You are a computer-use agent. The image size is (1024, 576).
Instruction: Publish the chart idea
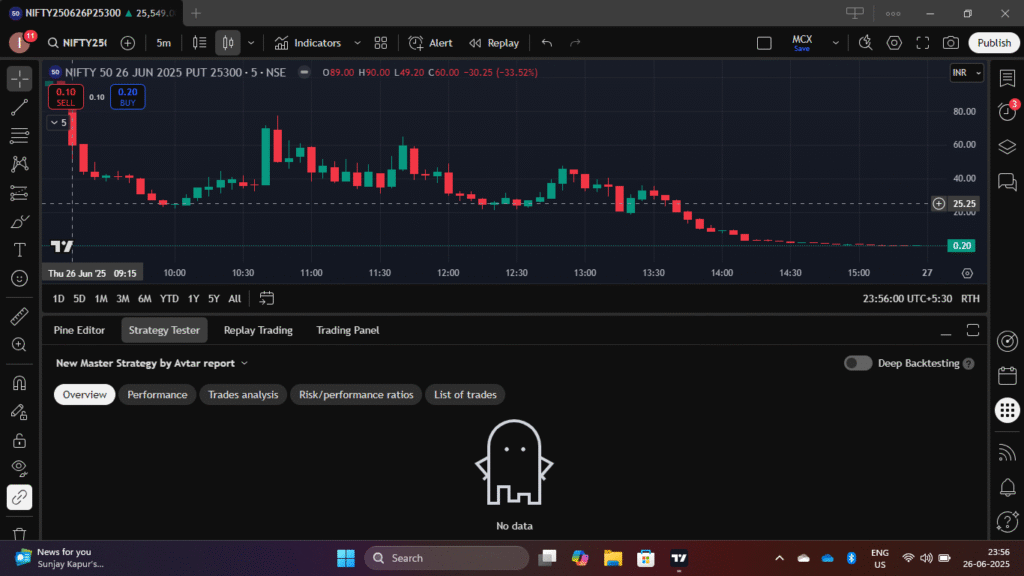(x=994, y=43)
